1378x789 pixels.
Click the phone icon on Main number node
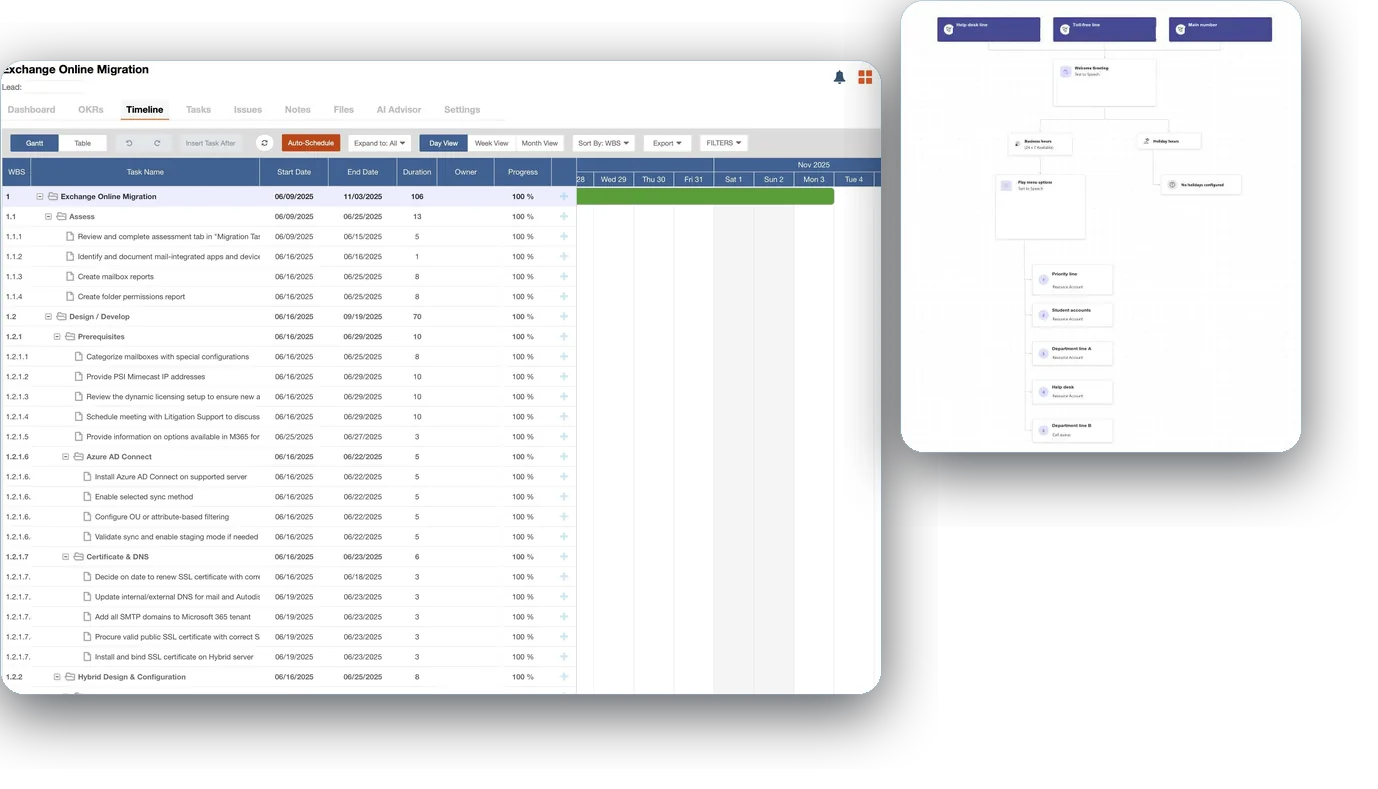pyautogui.click(x=1181, y=29)
